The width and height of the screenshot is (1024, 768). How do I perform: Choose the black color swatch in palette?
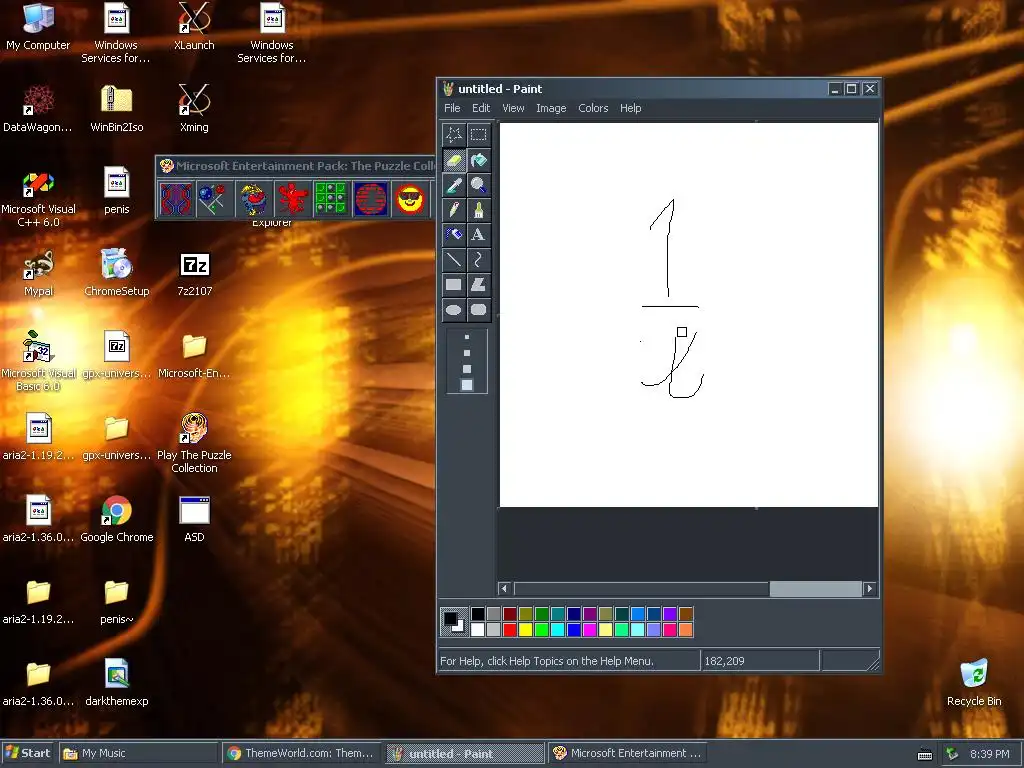pyautogui.click(x=478, y=614)
